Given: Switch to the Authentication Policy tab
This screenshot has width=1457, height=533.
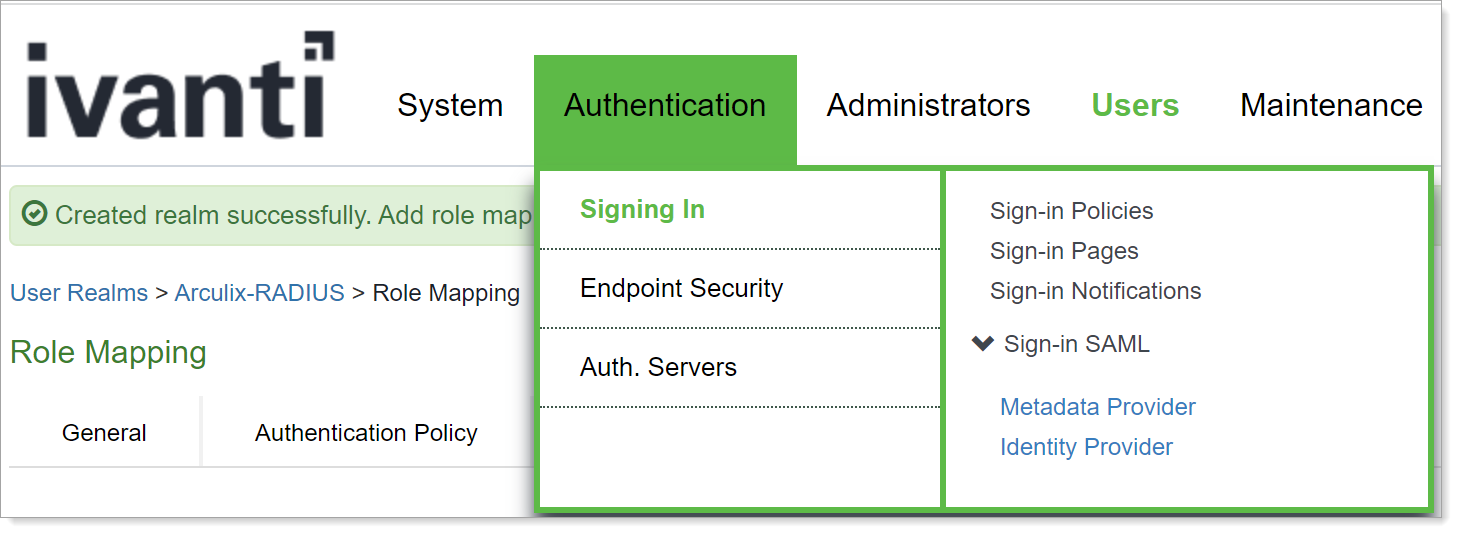Looking at the screenshot, I should pyautogui.click(x=366, y=433).
